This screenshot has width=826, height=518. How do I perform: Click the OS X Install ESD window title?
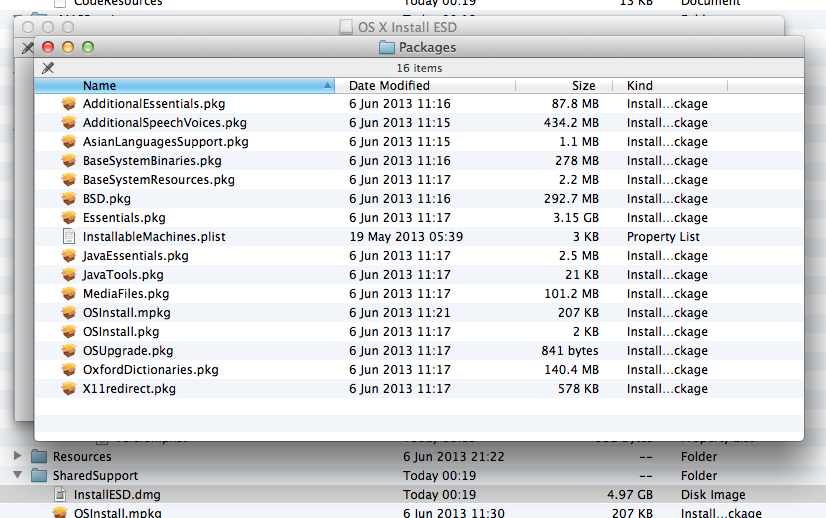click(407, 27)
